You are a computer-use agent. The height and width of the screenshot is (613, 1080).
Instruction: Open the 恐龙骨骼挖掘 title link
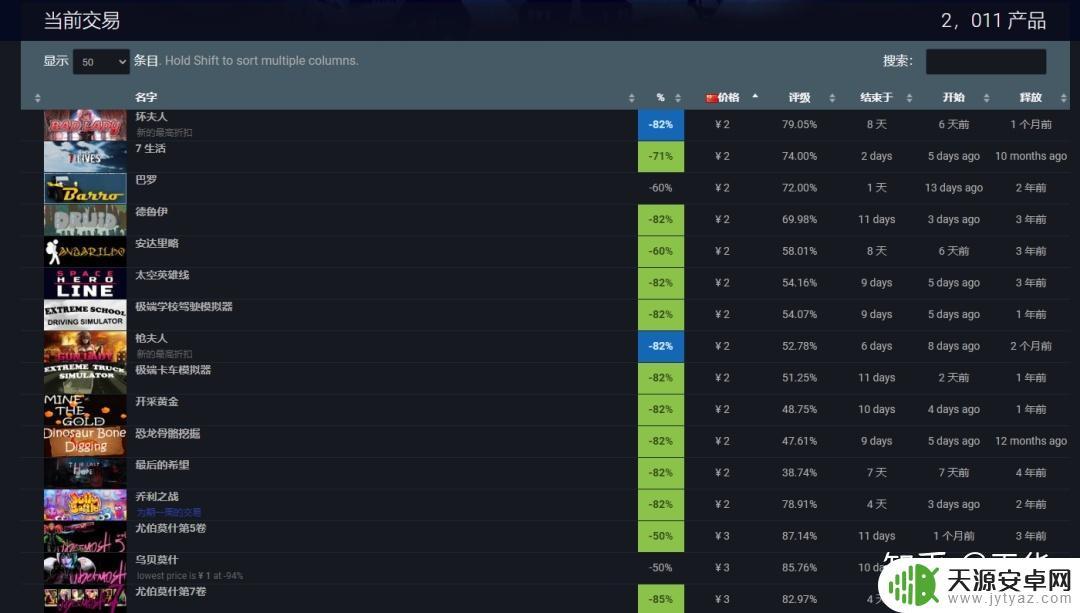tap(167, 434)
